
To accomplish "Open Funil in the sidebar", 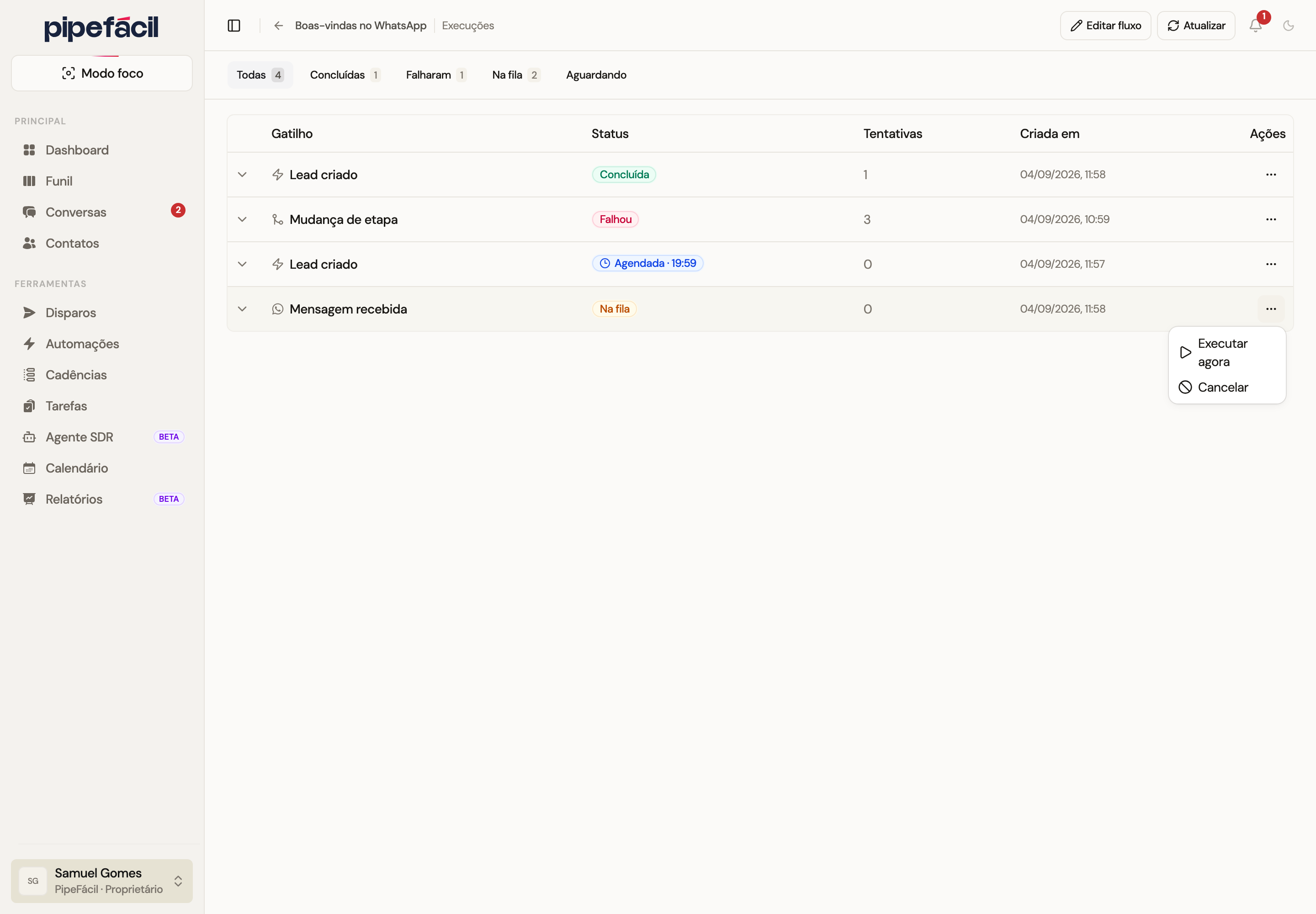I will click(102, 181).
